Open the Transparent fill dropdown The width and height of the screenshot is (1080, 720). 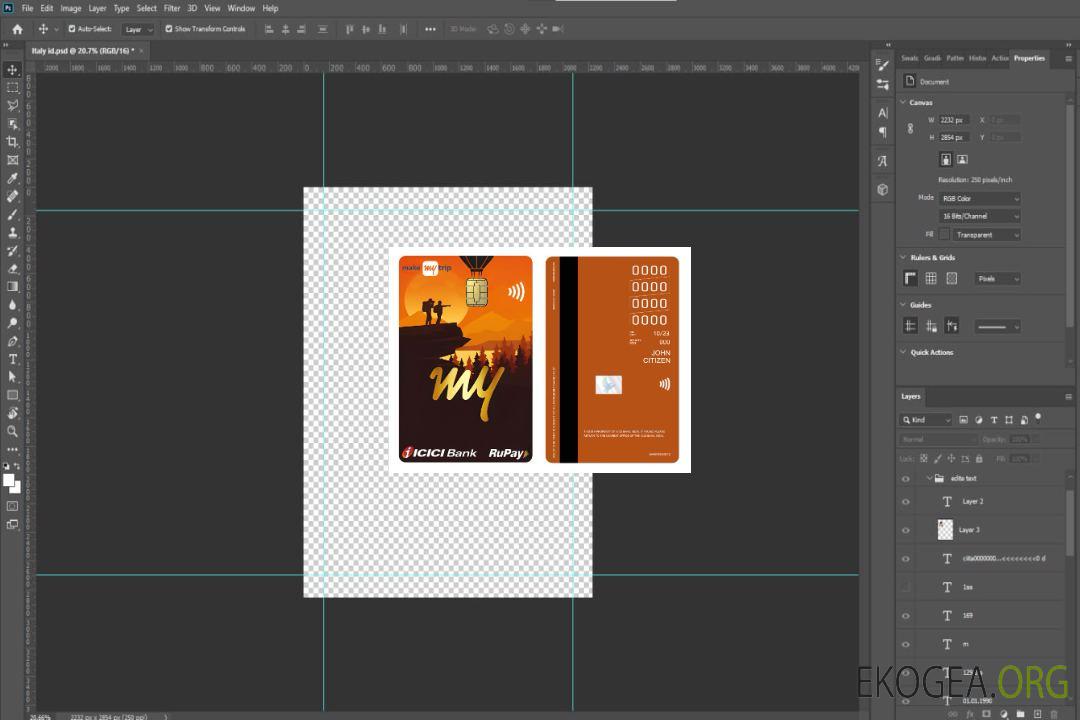point(986,234)
